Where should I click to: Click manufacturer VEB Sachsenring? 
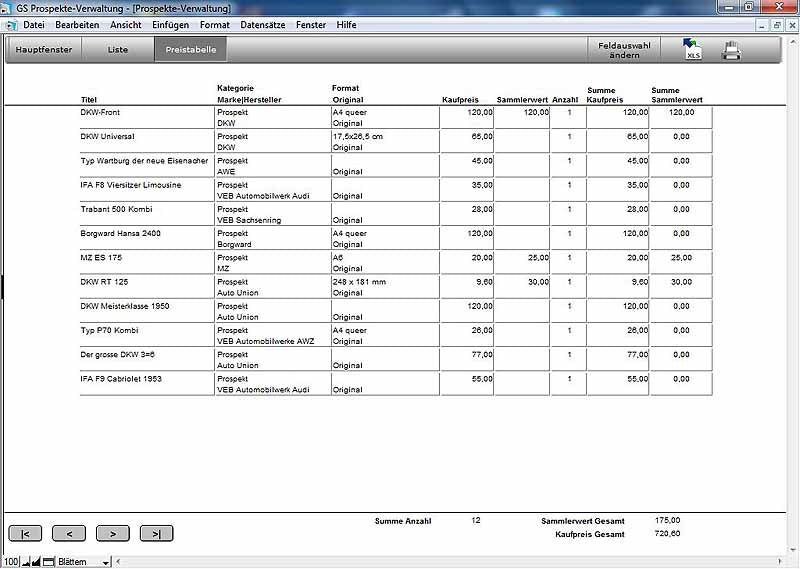249,220
